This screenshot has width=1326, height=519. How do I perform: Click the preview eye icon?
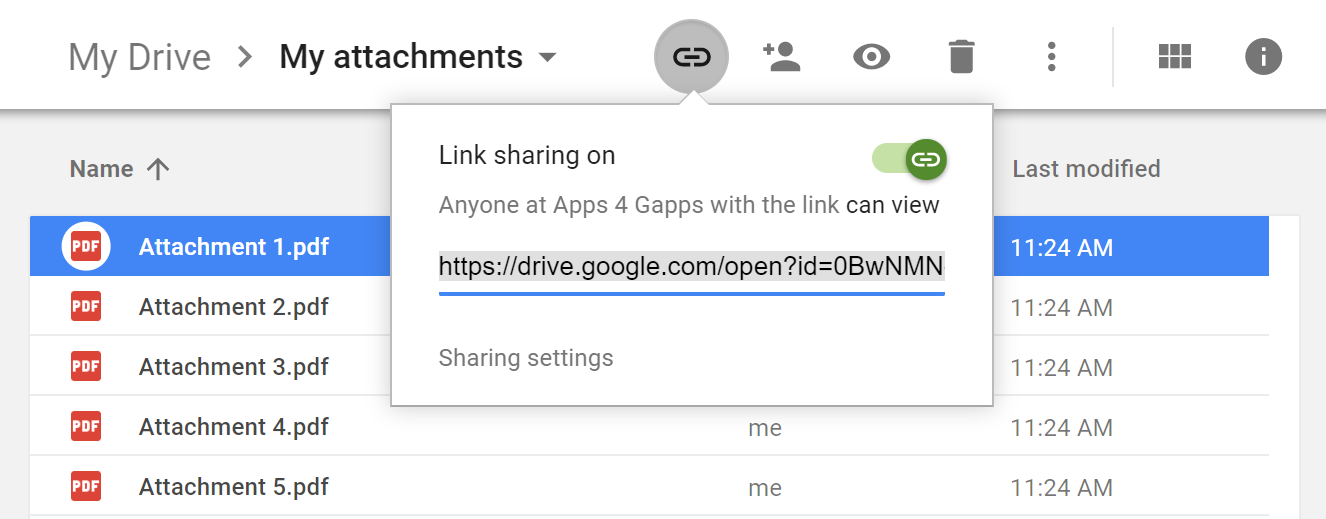coord(872,57)
